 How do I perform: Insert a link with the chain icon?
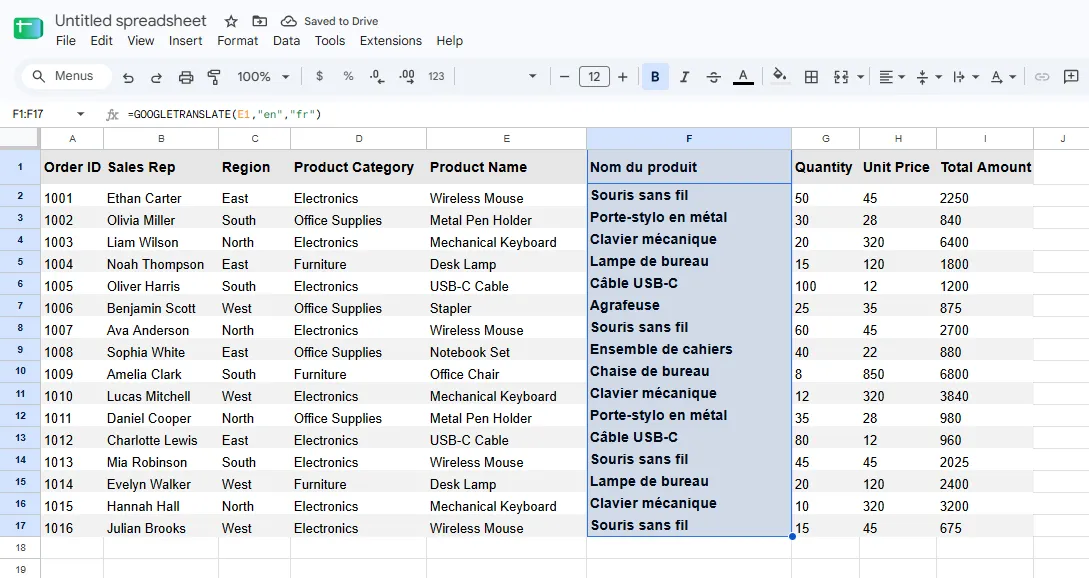(x=1042, y=76)
